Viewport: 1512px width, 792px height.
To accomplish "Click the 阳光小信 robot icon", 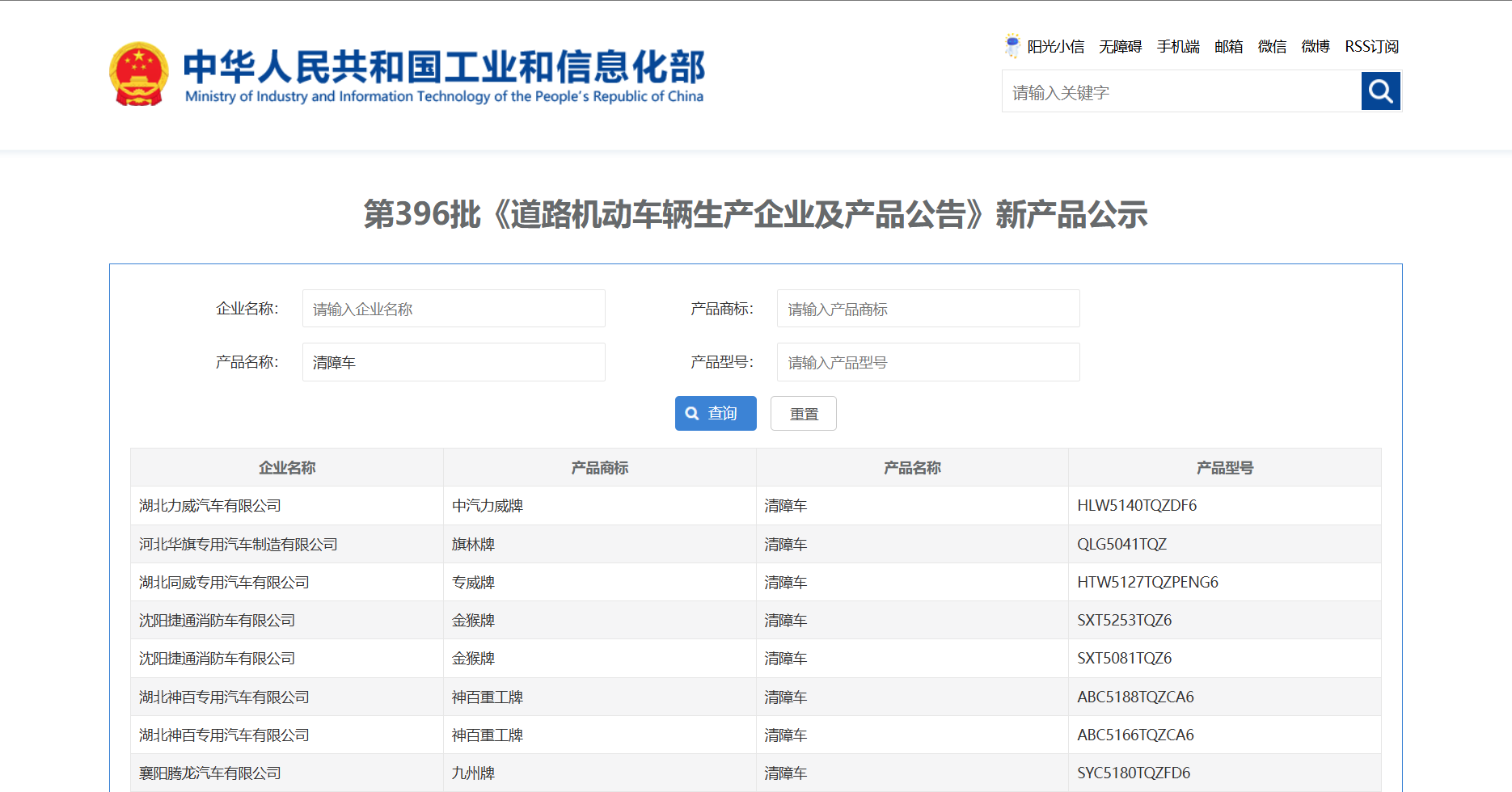I will coord(1012,46).
